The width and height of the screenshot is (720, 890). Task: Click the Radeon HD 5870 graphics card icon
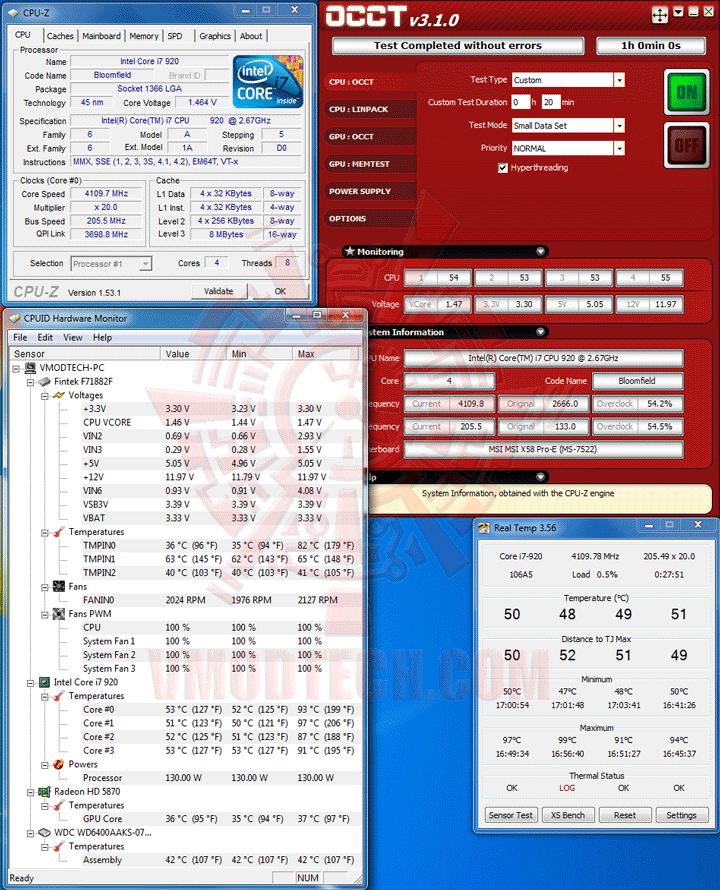point(44,791)
